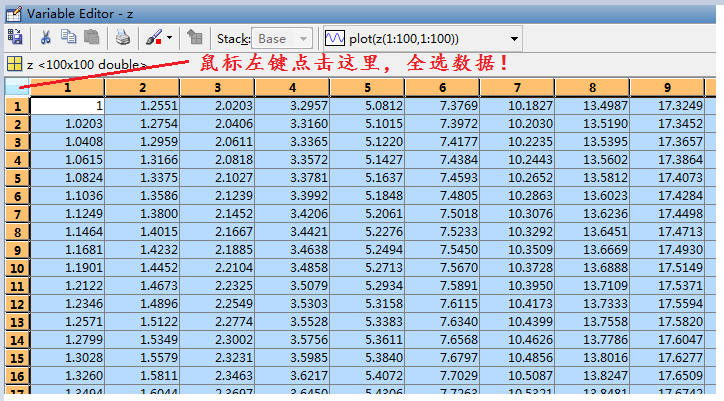Select row header 10
The height and width of the screenshot is (401, 724).
tap(18, 268)
